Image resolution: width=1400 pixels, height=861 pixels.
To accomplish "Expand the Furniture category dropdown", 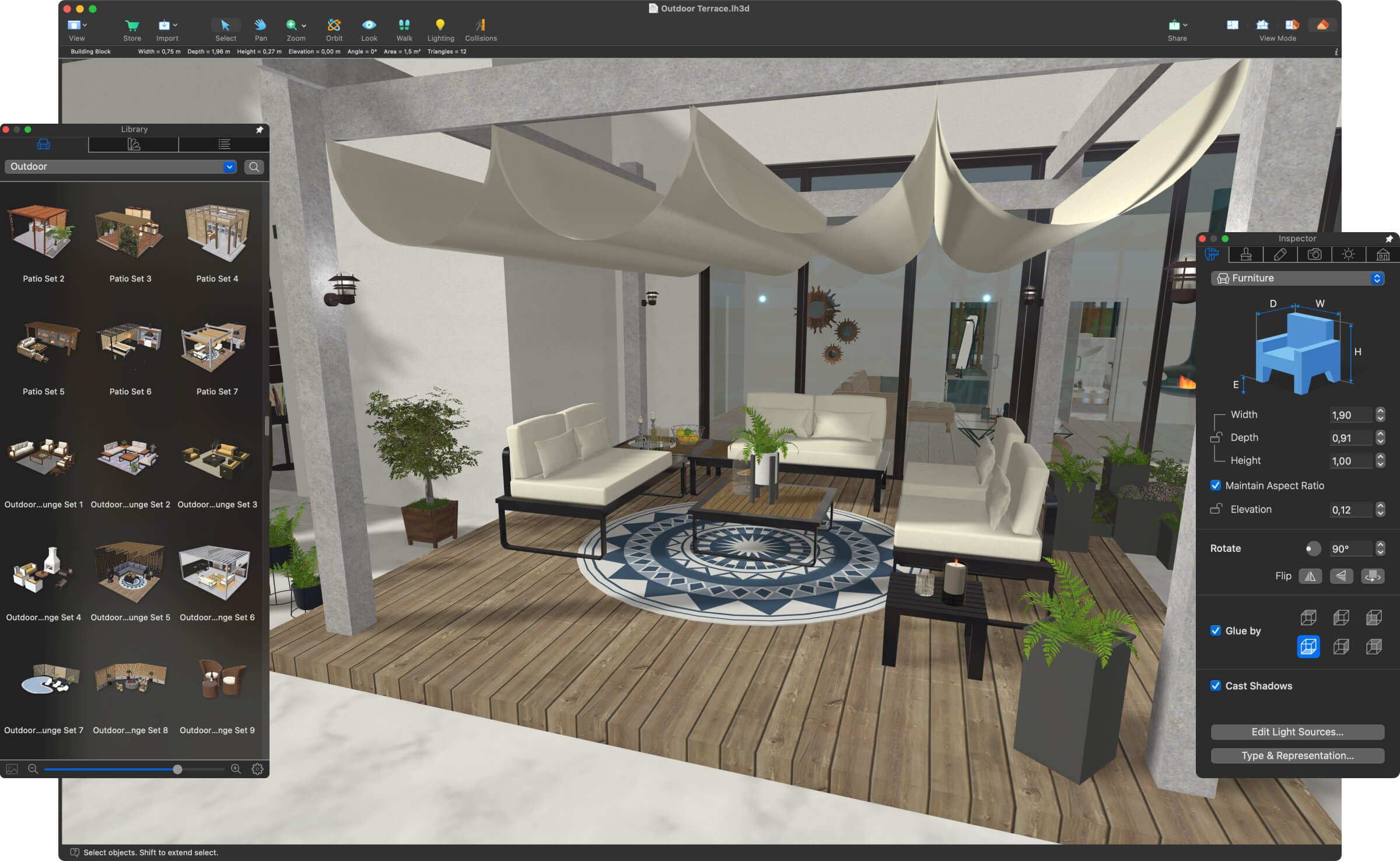I will 1382,278.
